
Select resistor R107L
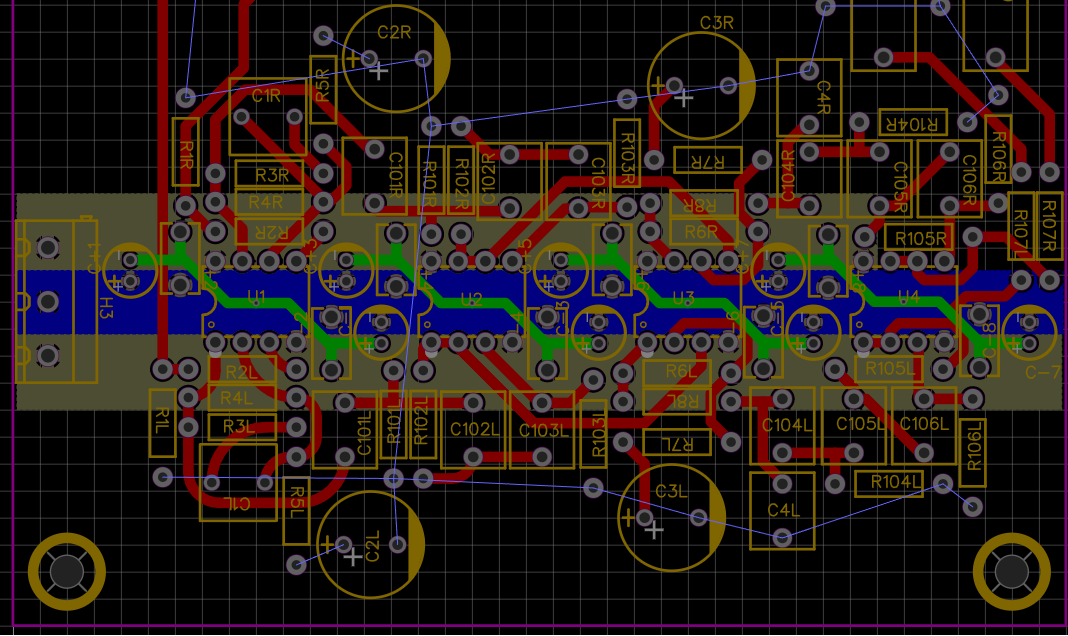pos(1021,226)
